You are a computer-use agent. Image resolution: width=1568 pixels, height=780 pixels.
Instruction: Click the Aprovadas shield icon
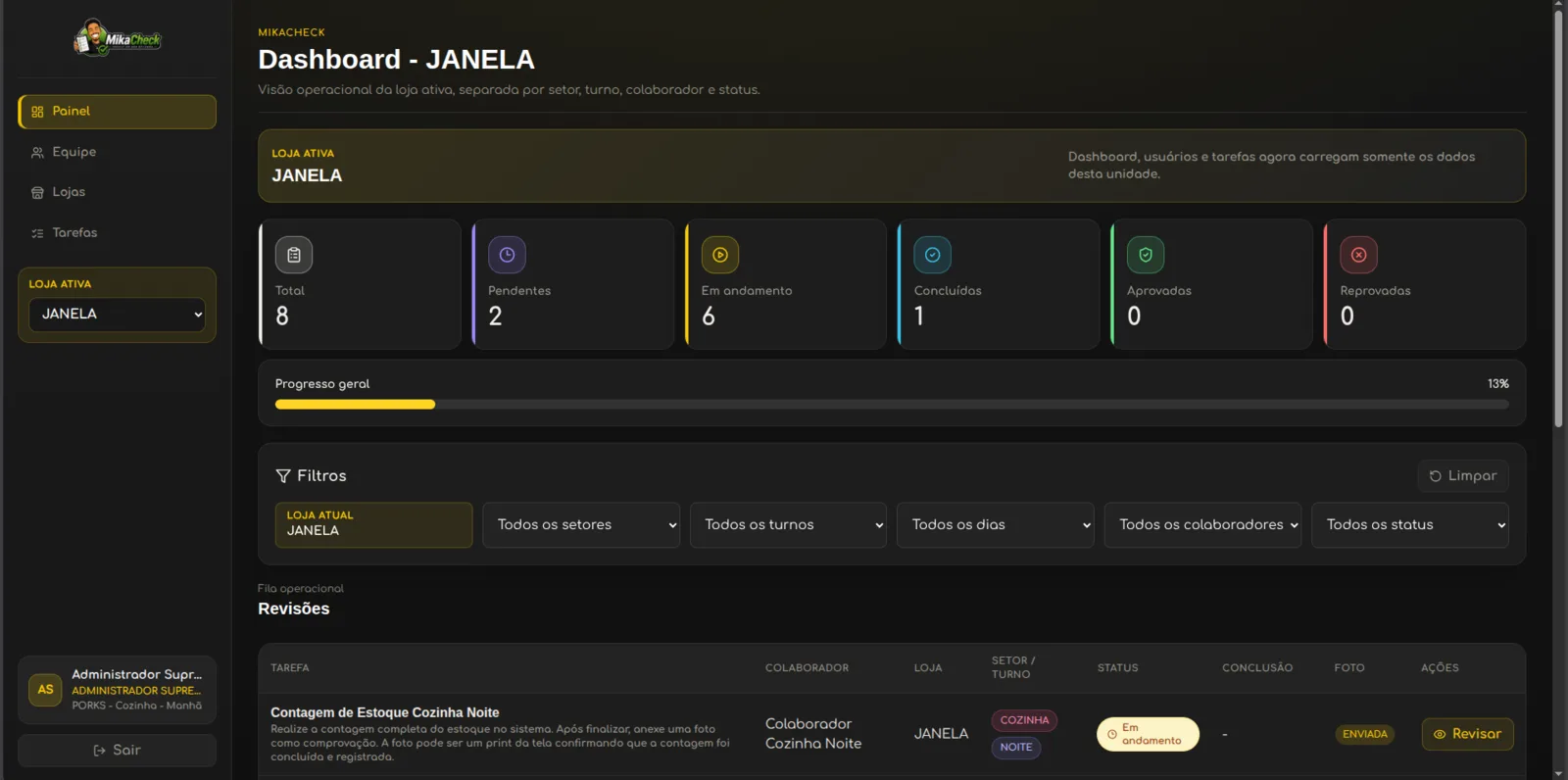[x=1146, y=255]
